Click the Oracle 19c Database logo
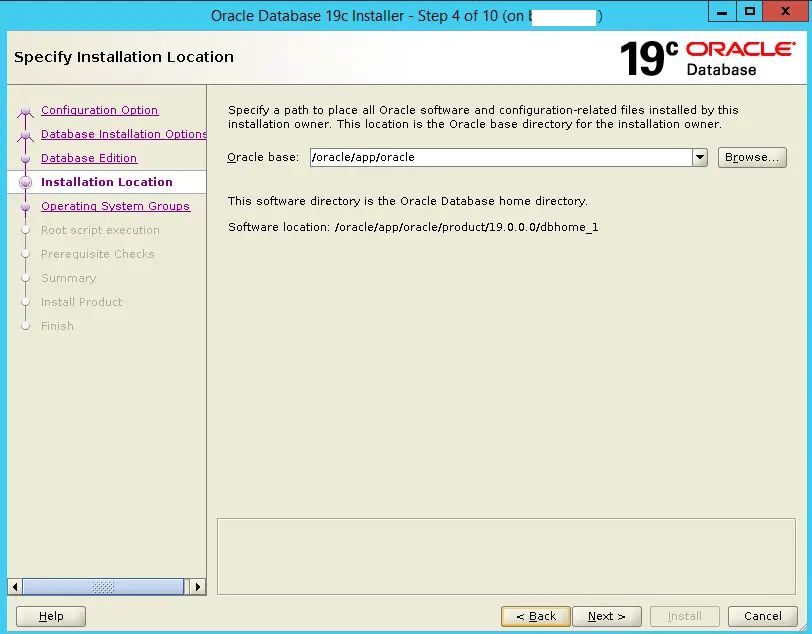Viewport: 812px width, 634px height. [707, 58]
